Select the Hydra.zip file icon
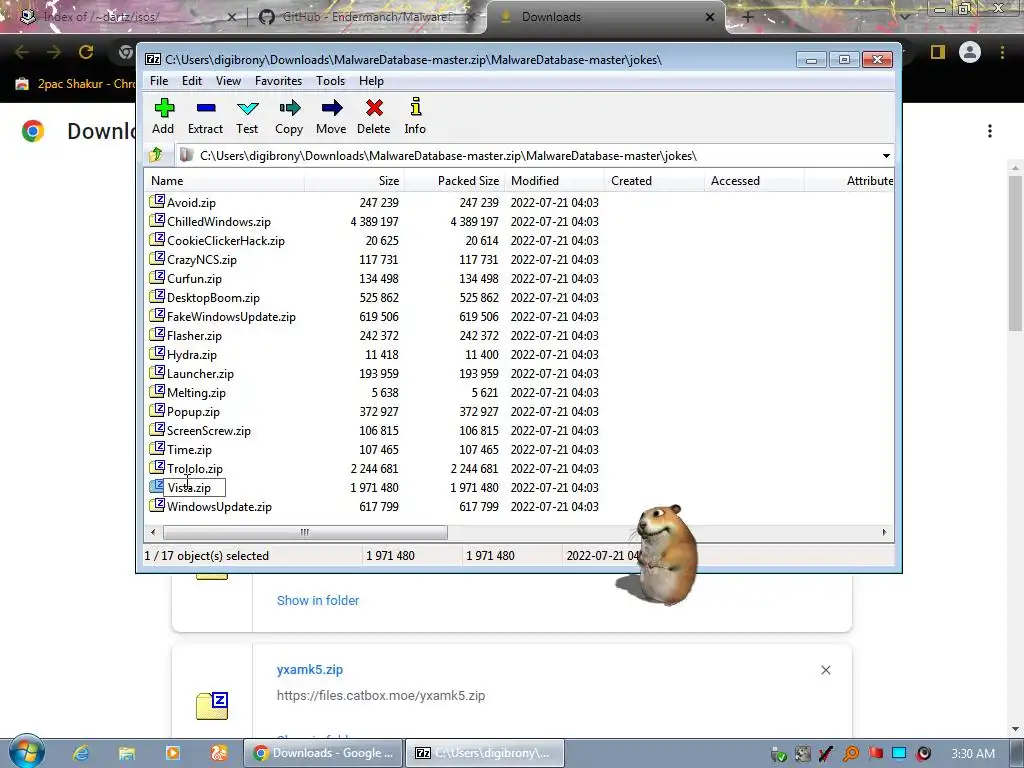This screenshot has width=1024, height=768. point(157,354)
